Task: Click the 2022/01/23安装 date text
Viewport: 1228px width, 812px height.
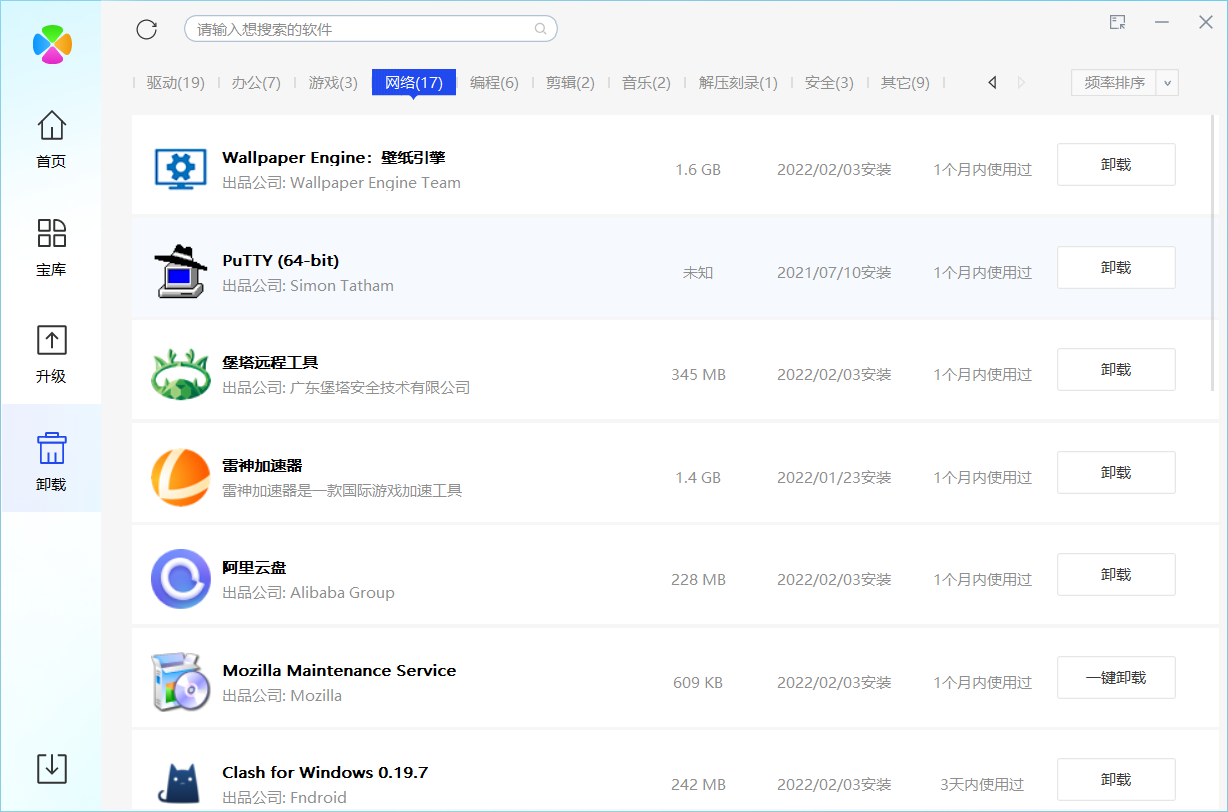Action: (x=834, y=477)
